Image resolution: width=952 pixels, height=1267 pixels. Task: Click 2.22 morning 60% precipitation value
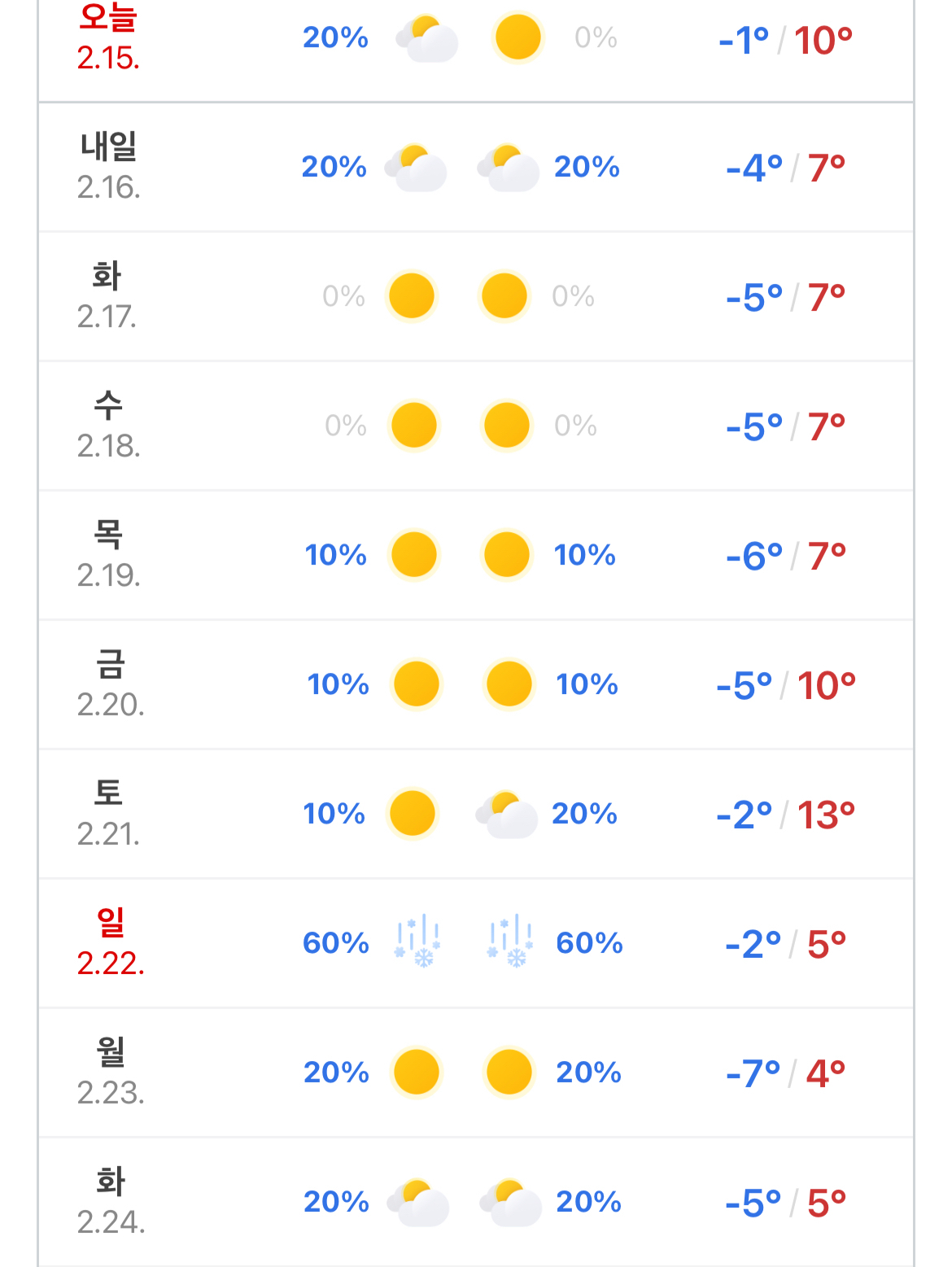pos(336,943)
